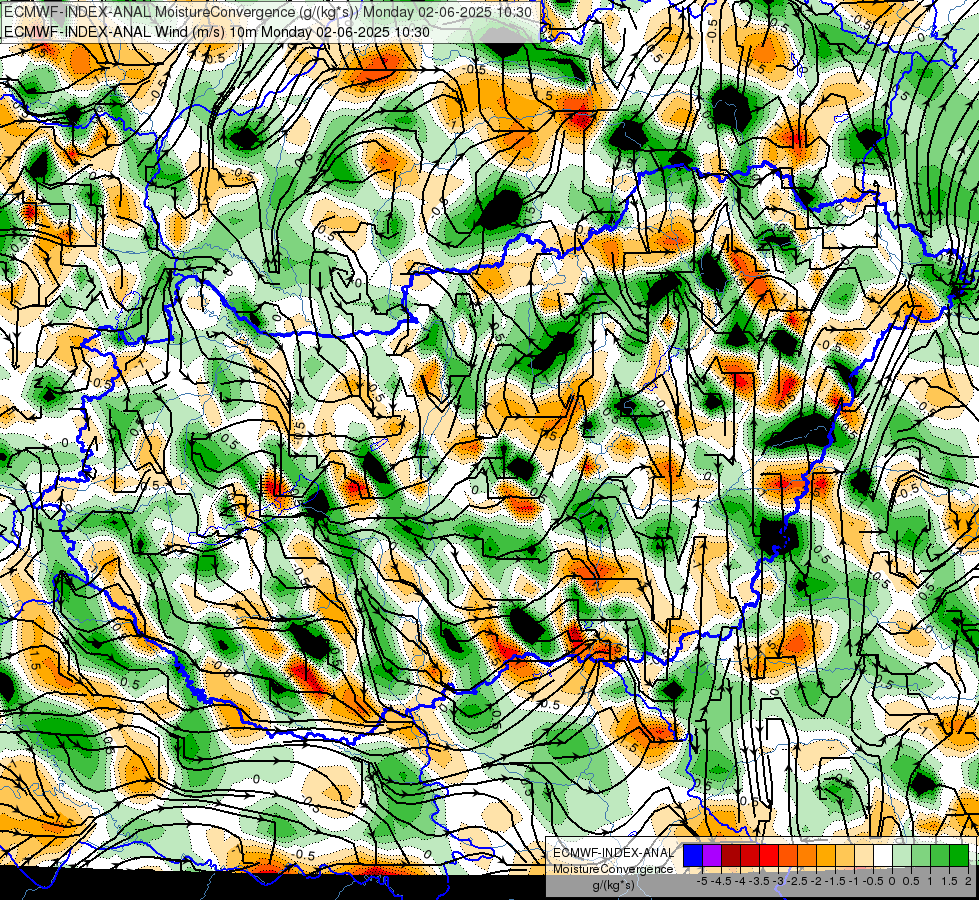Click the Wind (m/s) 10m title line
The image size is (979, 900).
217,32
